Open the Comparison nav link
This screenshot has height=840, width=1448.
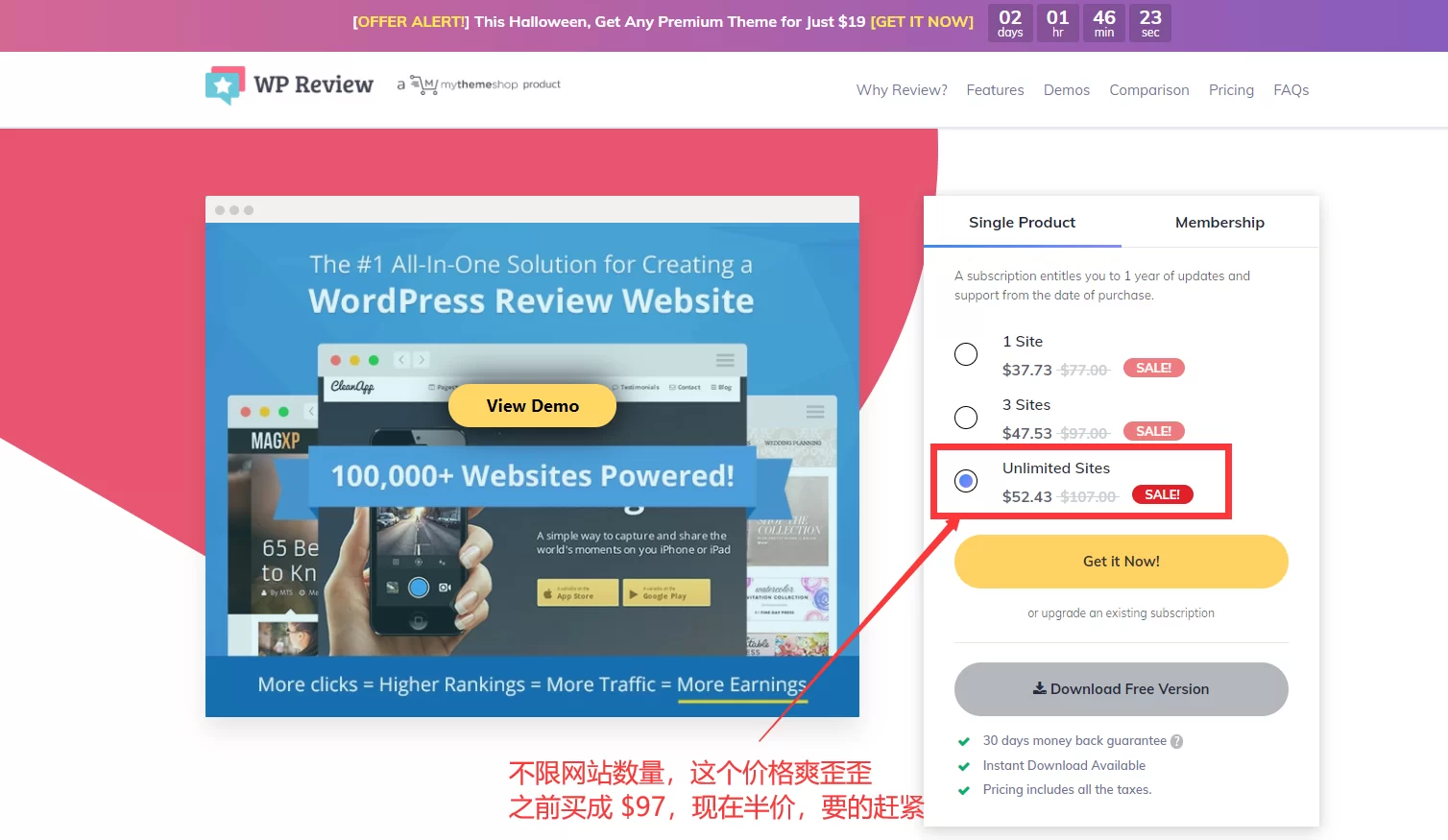click(1149, 90)
